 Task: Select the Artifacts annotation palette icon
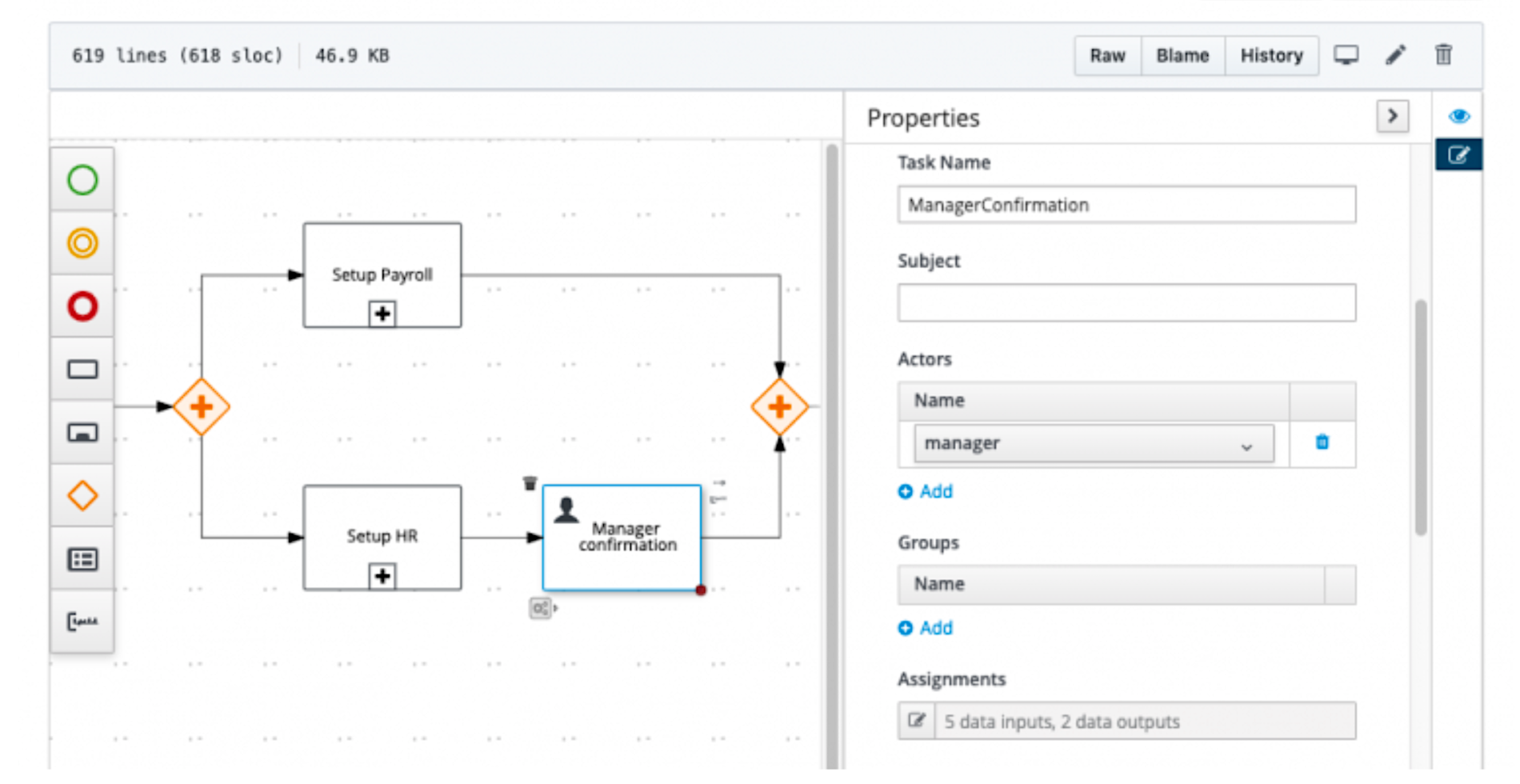(x=82, y=622)
